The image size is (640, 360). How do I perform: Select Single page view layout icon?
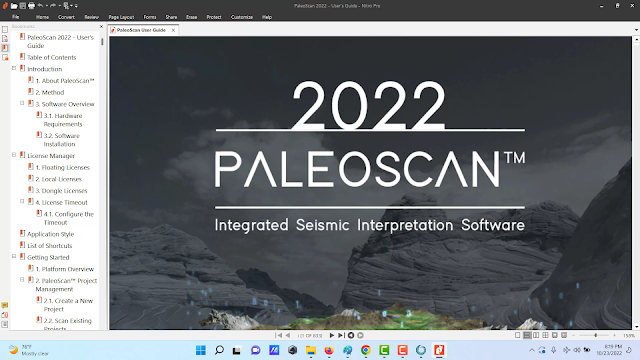[518, 335]
